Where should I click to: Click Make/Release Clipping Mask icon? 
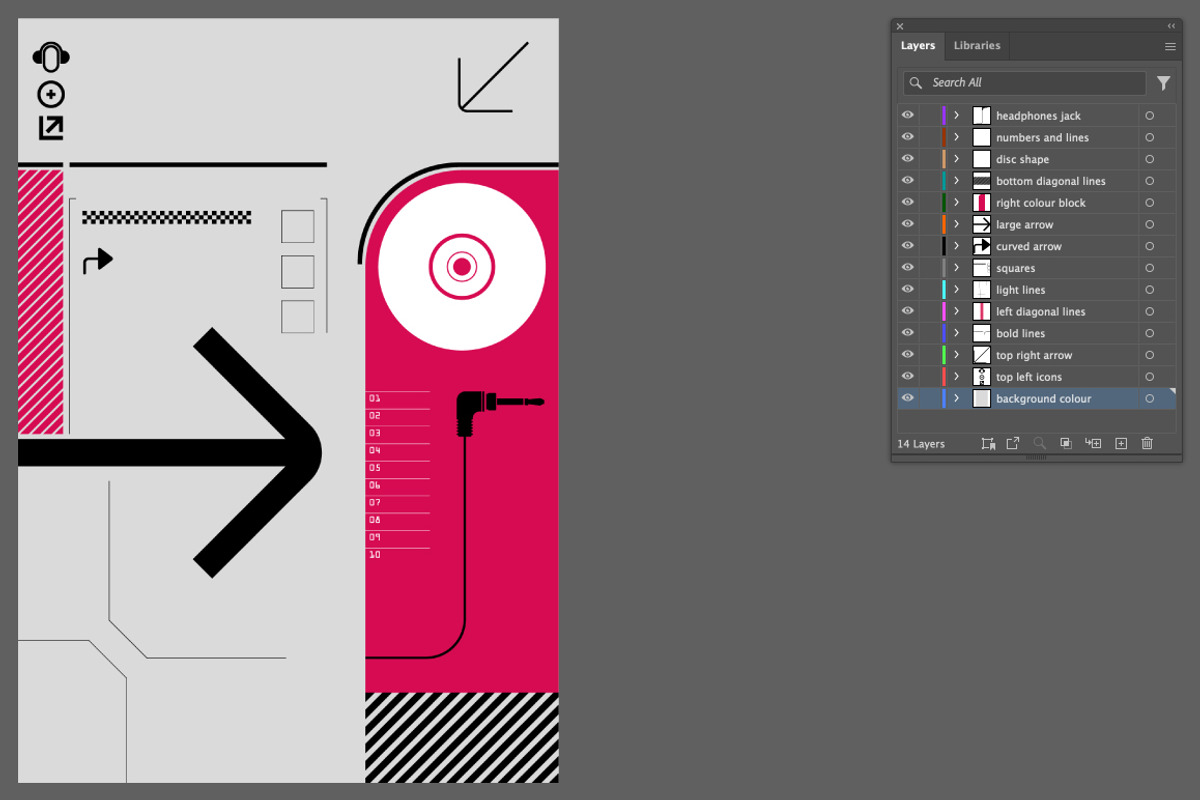click(x=1066, y=443)
